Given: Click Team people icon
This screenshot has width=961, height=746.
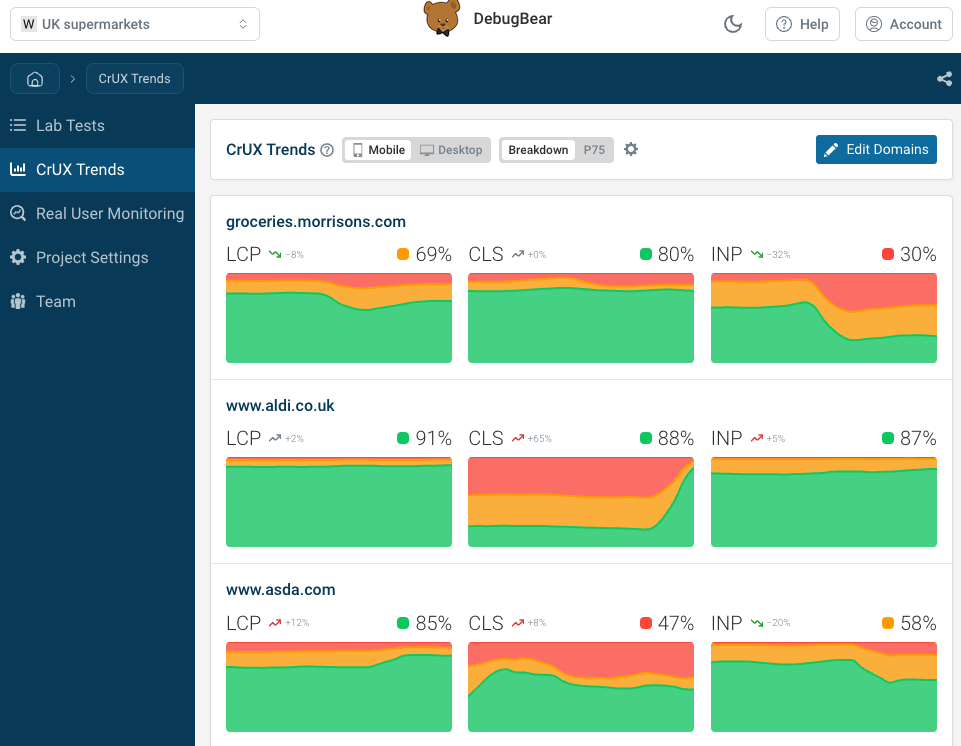Looking at the screenshot, I should coord(18,301).
